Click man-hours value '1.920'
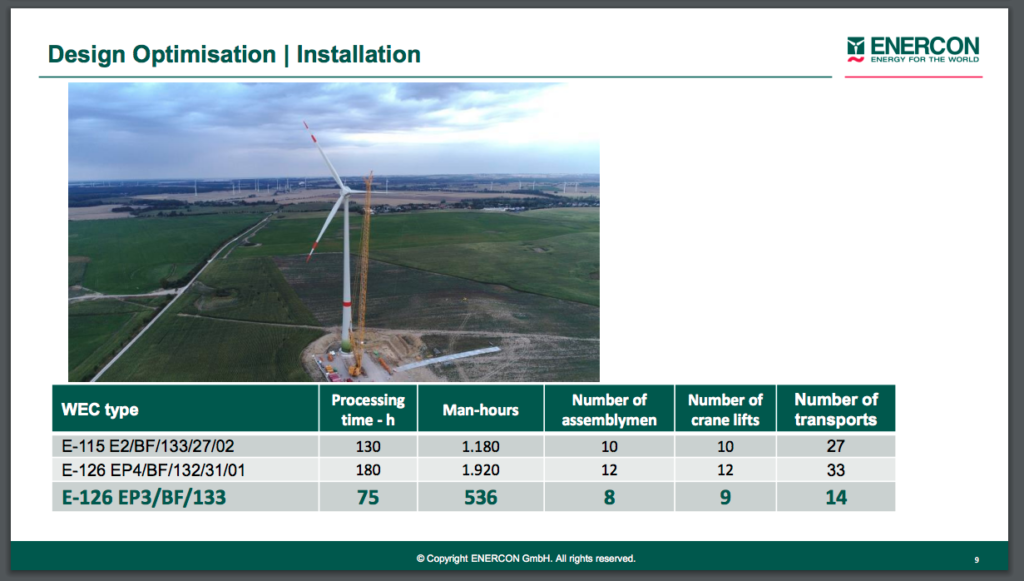Screen dimensions: 1024x581 tap(481, 470)
